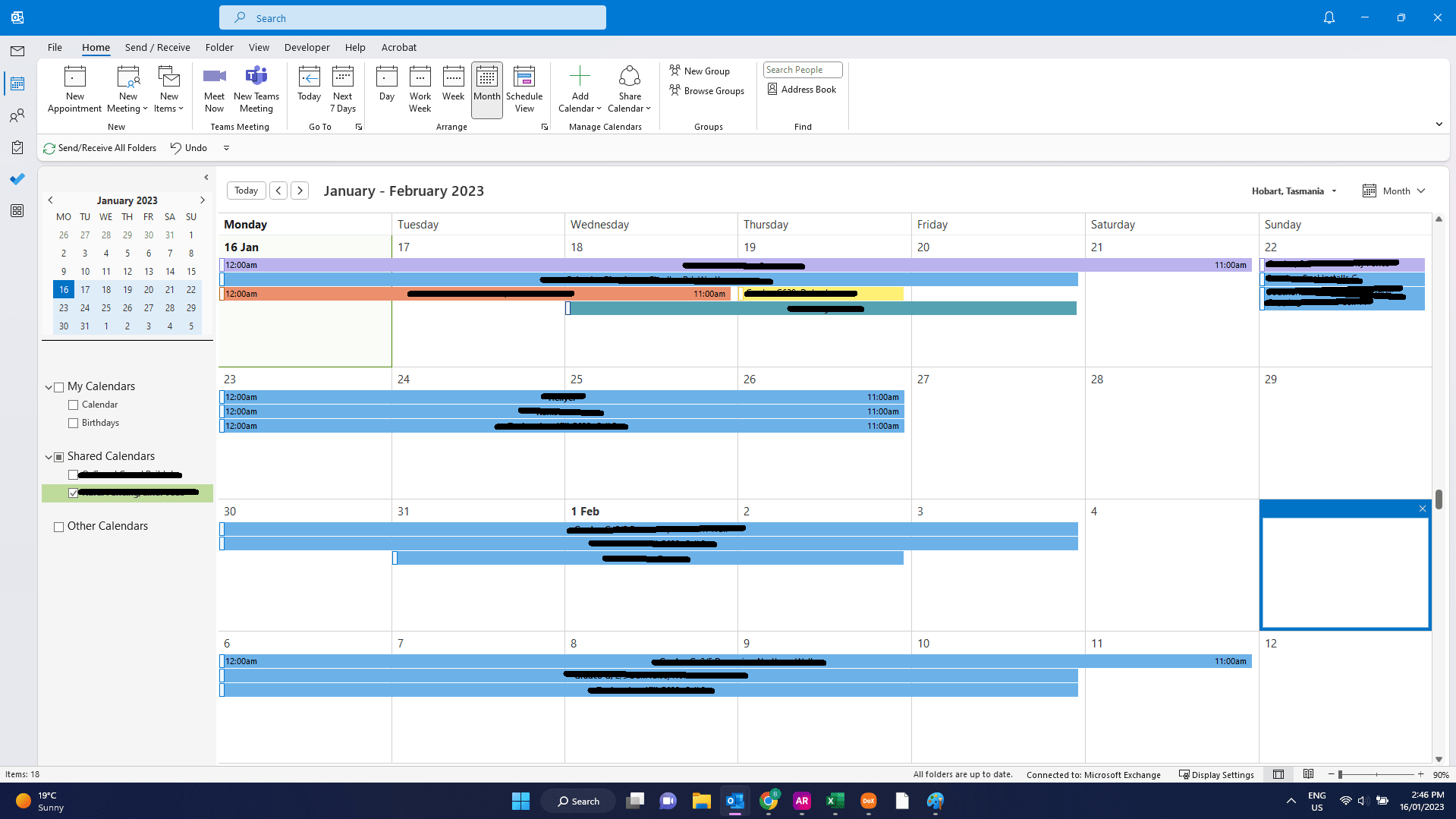Send/Receive All Folders
The image size is (1456, 819).
coord(100,148)
